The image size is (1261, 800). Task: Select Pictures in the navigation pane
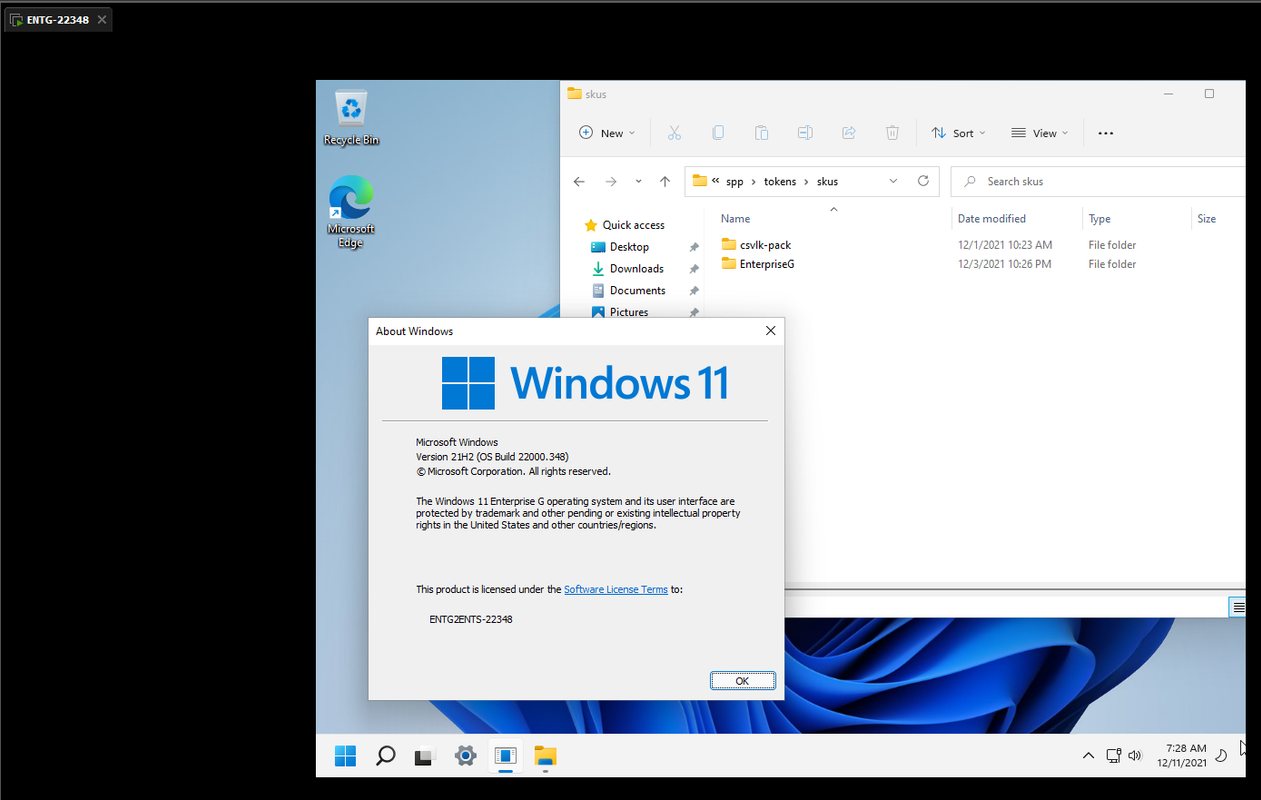pyautogui.click(x=628, y=312)
